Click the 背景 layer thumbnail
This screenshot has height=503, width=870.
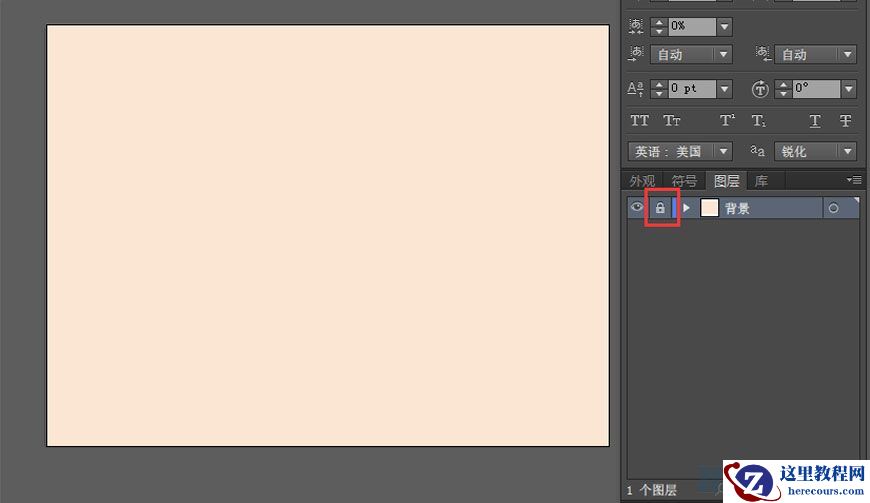(710, 208)
